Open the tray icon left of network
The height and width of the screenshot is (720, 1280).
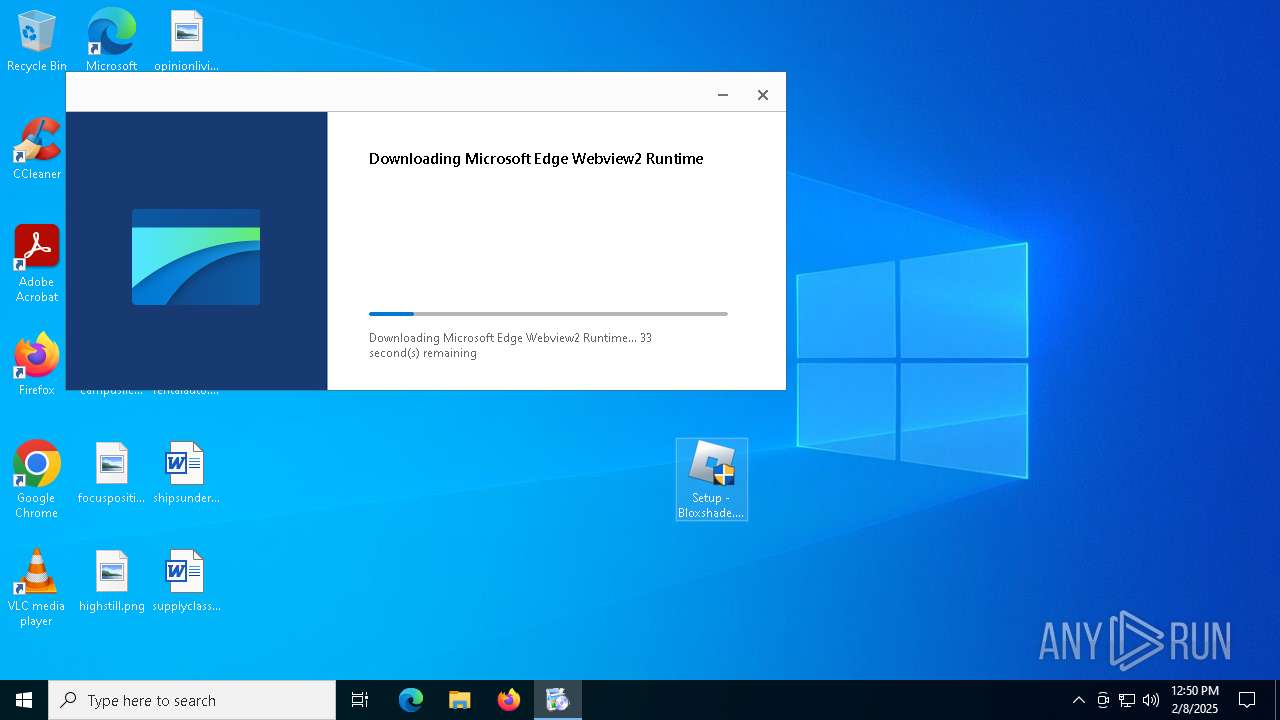click(x=1103, y=700)
